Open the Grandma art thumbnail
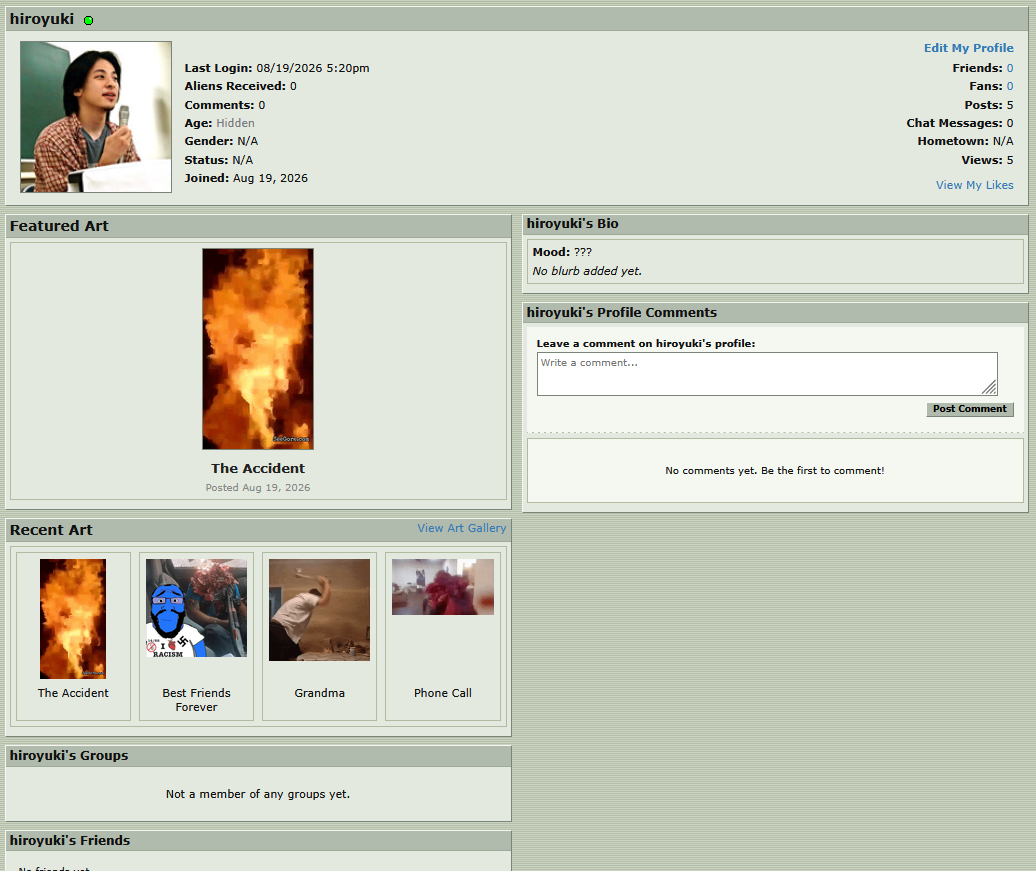 319,610
